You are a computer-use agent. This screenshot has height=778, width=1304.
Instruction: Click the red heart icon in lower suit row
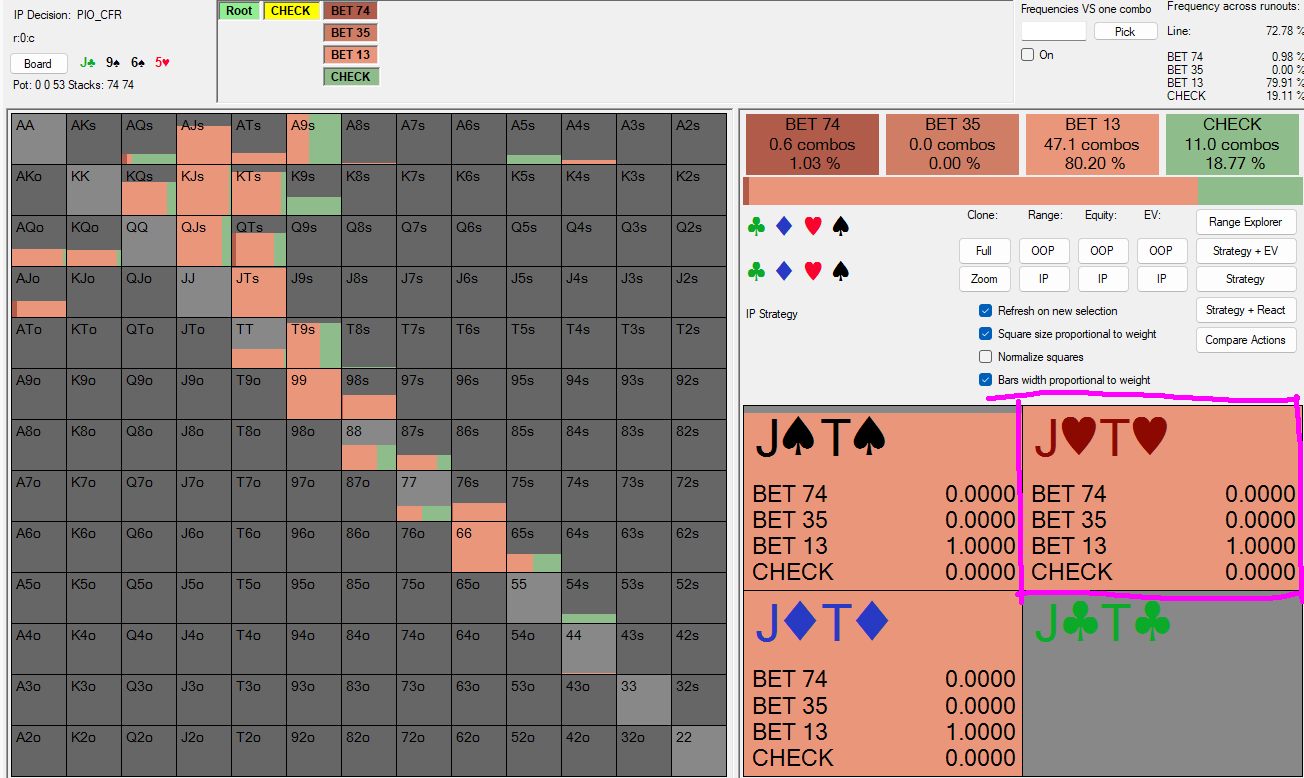coord(813,270)
